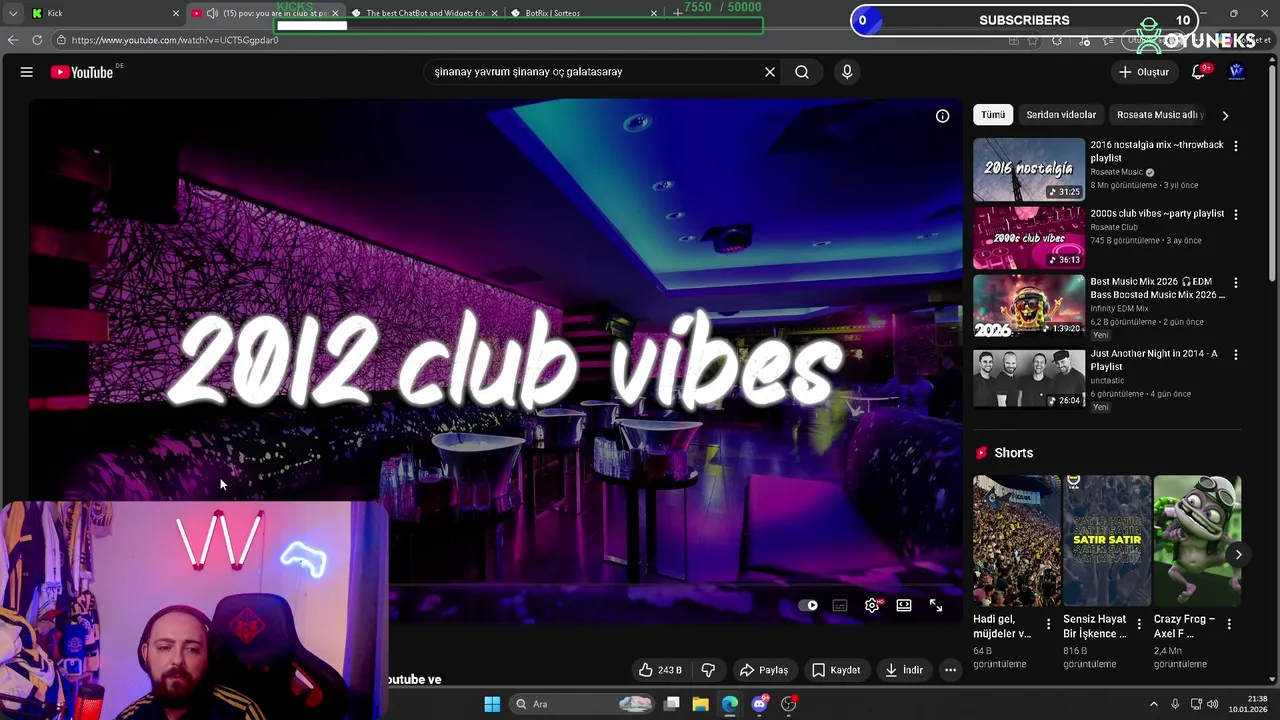Click the magnifier search button

(802, 72)
